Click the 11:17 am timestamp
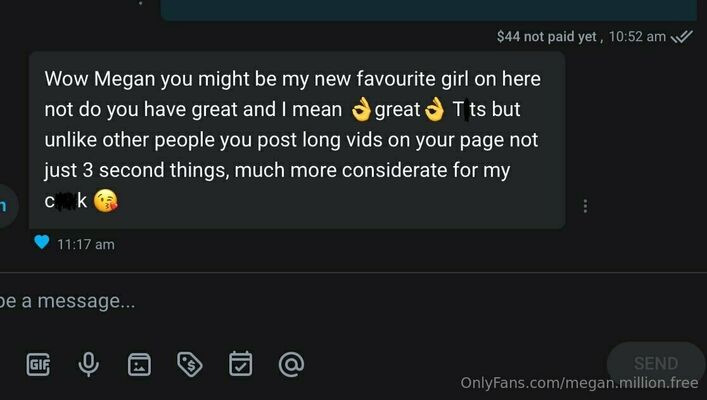Screen dimensions: 707x400 click(x=86, y=244)
